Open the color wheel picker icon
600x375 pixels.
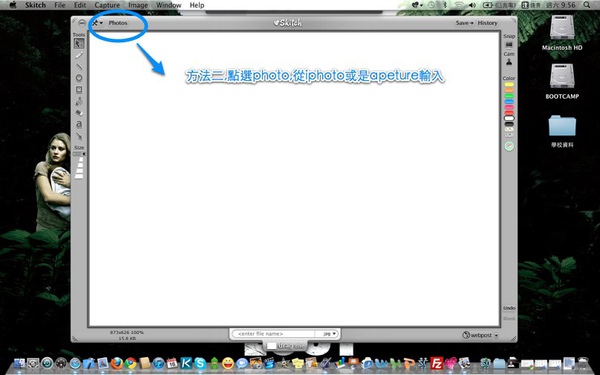(509, 146)
